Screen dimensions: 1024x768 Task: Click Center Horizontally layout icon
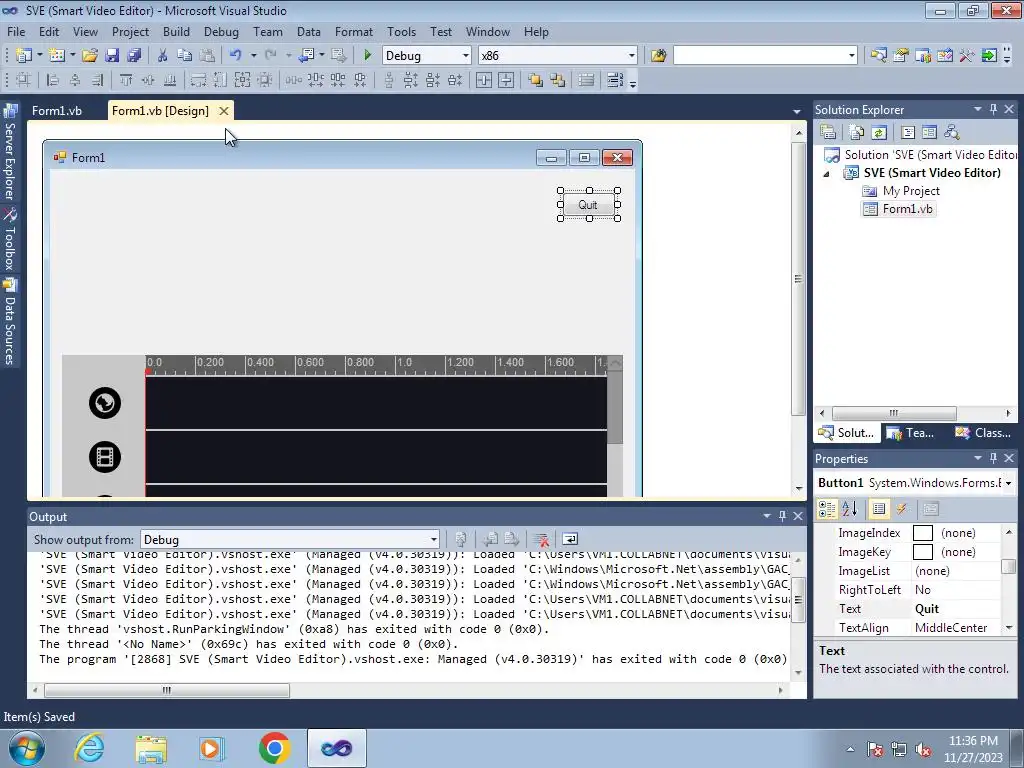484,80
